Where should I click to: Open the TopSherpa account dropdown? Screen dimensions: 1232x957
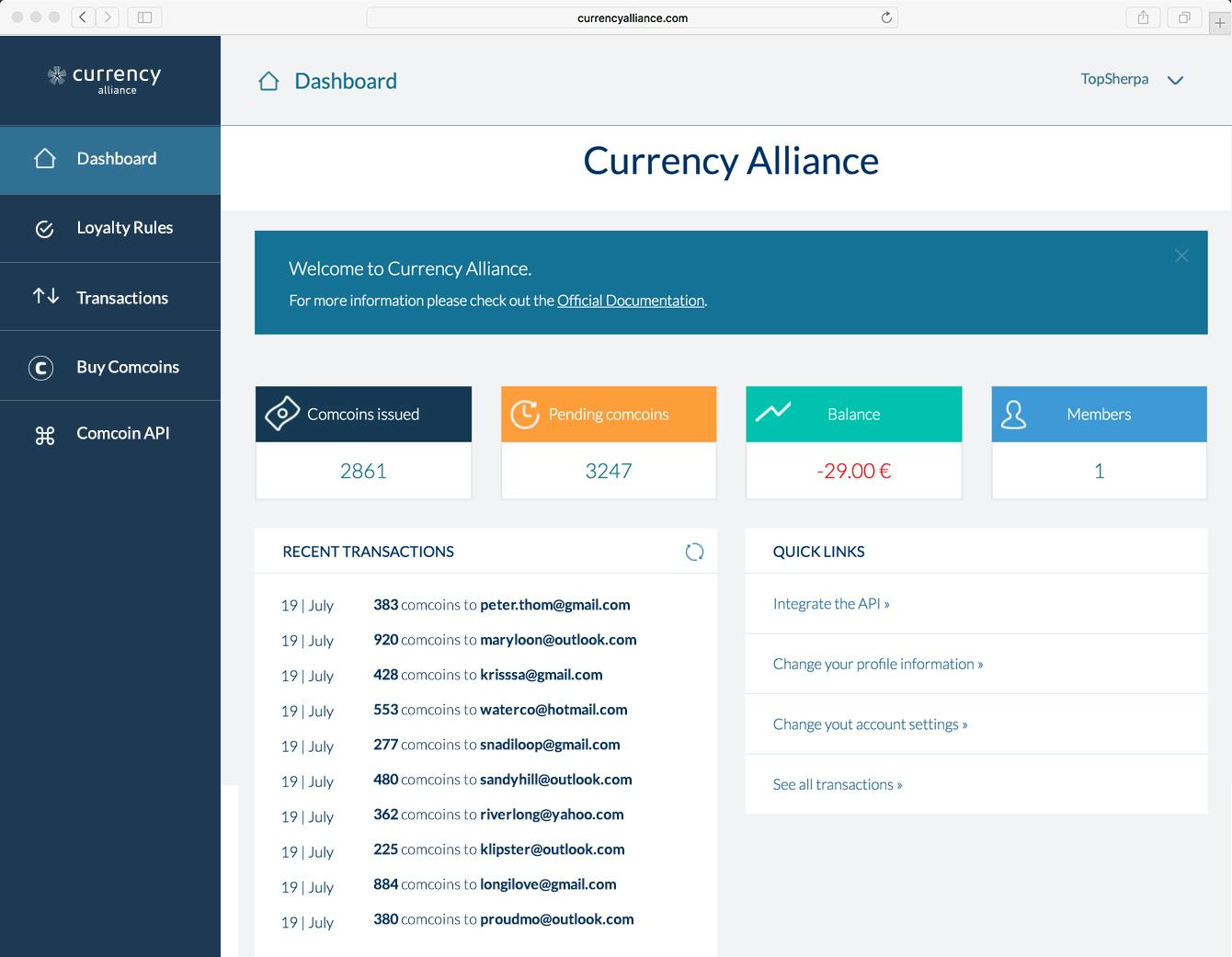1133,80
